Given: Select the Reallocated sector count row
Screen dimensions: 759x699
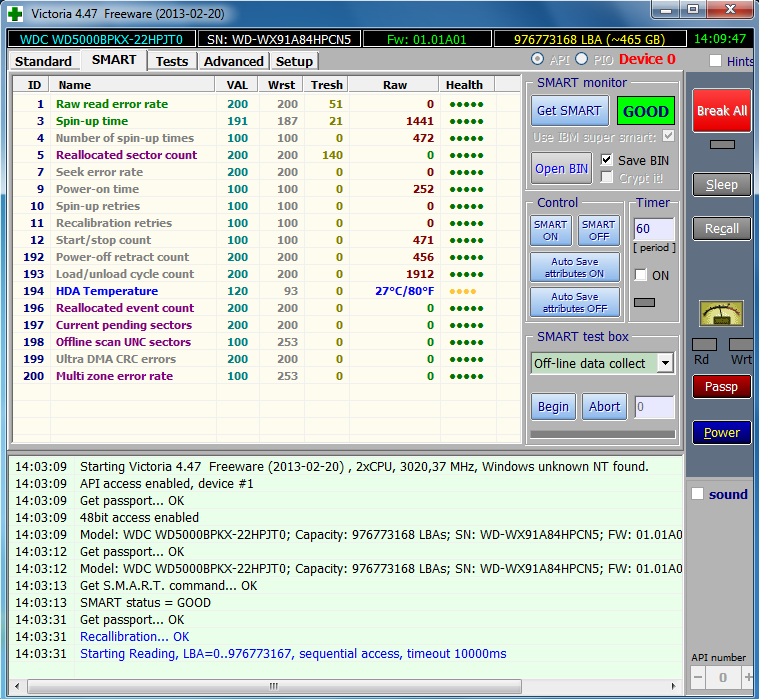Looking at the screenshot, I should point(266,155).
